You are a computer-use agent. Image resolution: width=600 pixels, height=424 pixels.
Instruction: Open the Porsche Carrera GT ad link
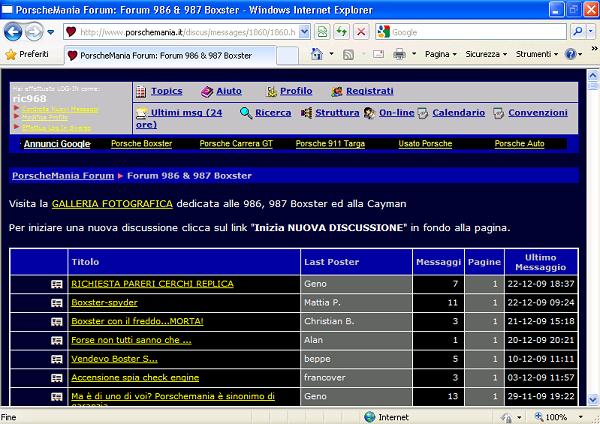coord(236,144)
